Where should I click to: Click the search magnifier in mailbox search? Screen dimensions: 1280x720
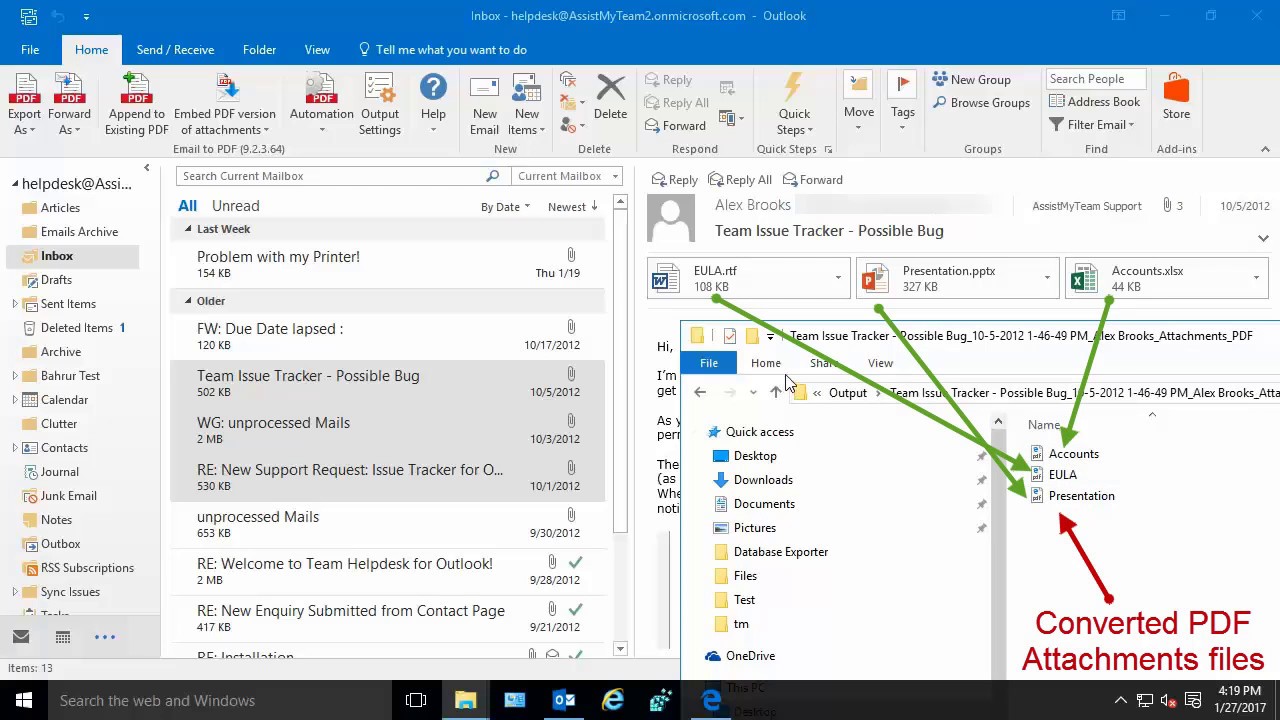(x=492, y=176)
